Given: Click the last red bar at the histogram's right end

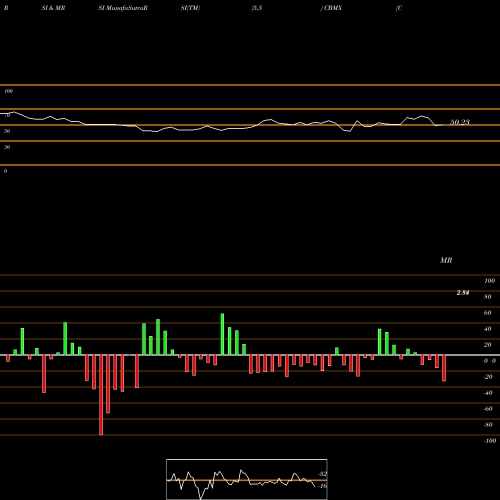Looking at the screenshot, I should [444, 368].
